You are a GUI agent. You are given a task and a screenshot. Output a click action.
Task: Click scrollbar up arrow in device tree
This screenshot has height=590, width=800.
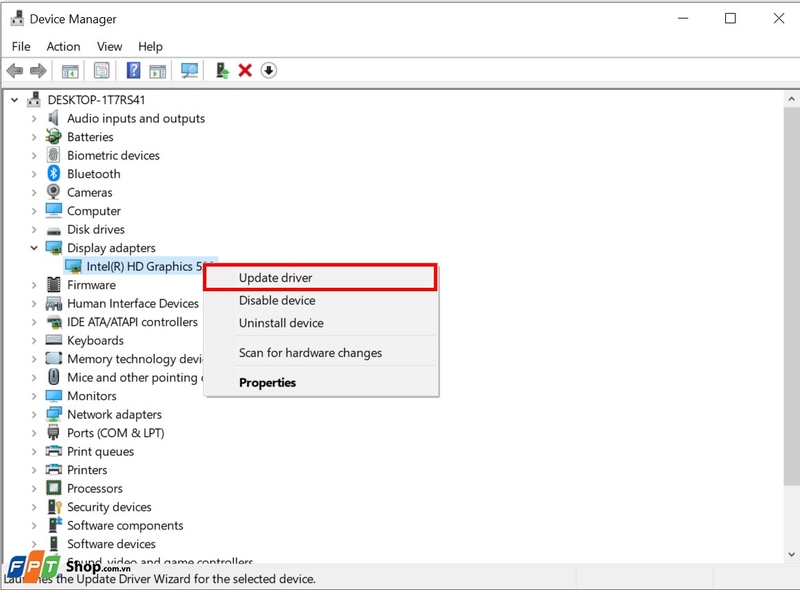[791, 99]
